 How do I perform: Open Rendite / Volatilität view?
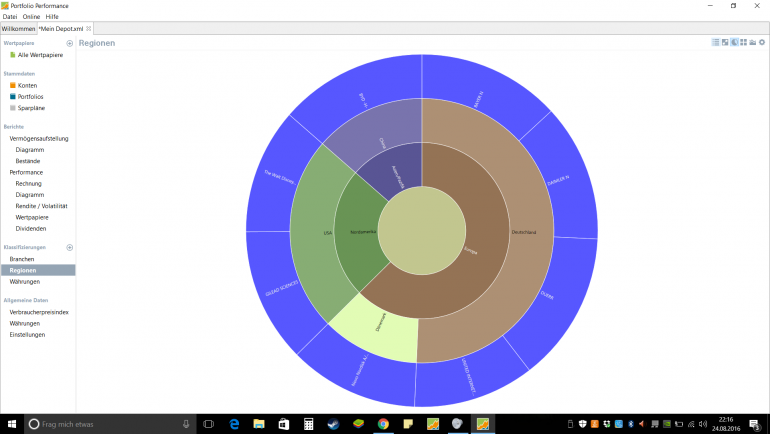[41, 206]
